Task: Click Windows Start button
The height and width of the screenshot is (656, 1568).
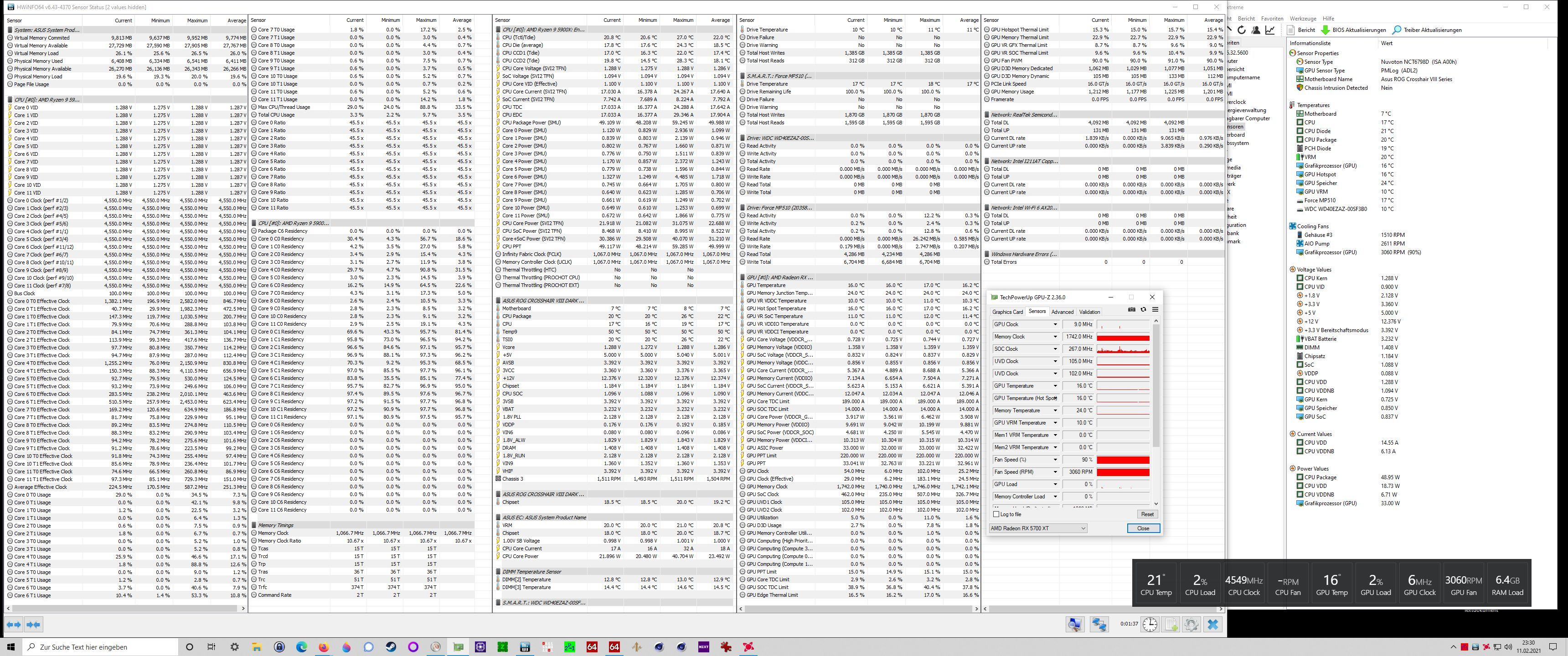Action: pyautogui.click(x=10, y=647)
